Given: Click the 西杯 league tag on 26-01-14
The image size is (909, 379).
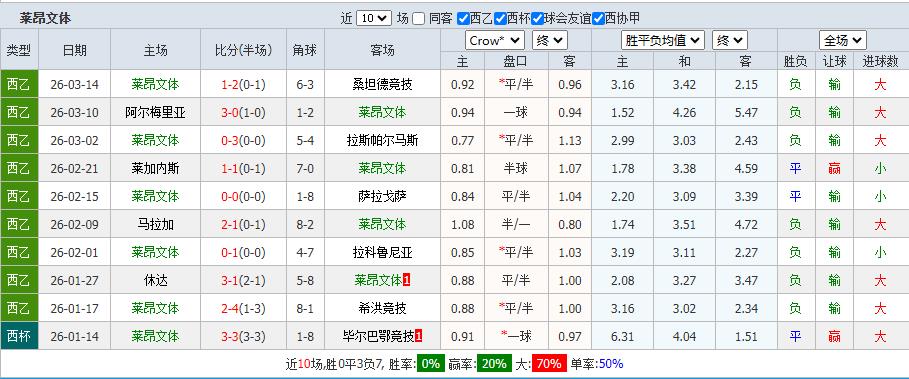Looking at the screenshot, I should point(19,336).
